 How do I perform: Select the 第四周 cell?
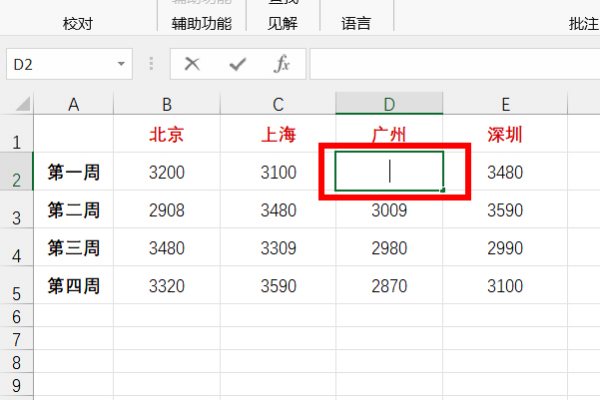pos(73,285)
